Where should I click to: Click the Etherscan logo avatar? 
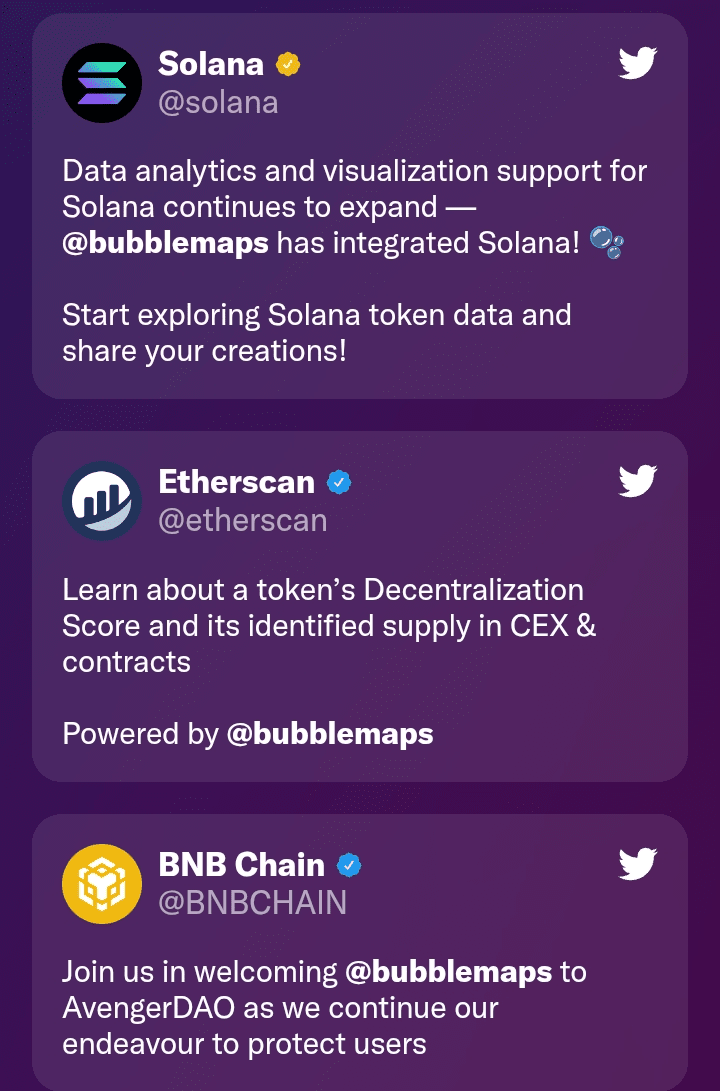click(102, 501)
